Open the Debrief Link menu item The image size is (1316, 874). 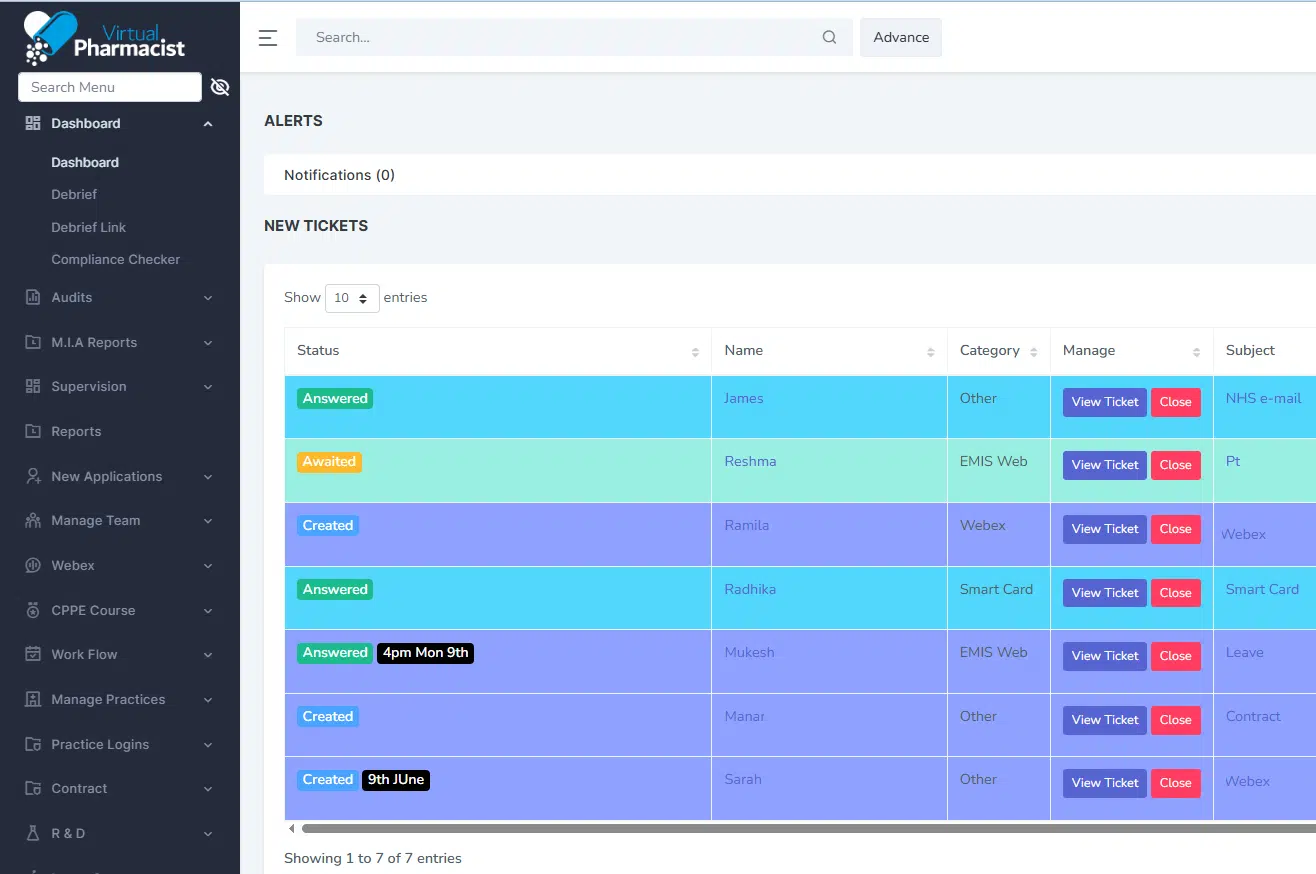tap(89, 228)
